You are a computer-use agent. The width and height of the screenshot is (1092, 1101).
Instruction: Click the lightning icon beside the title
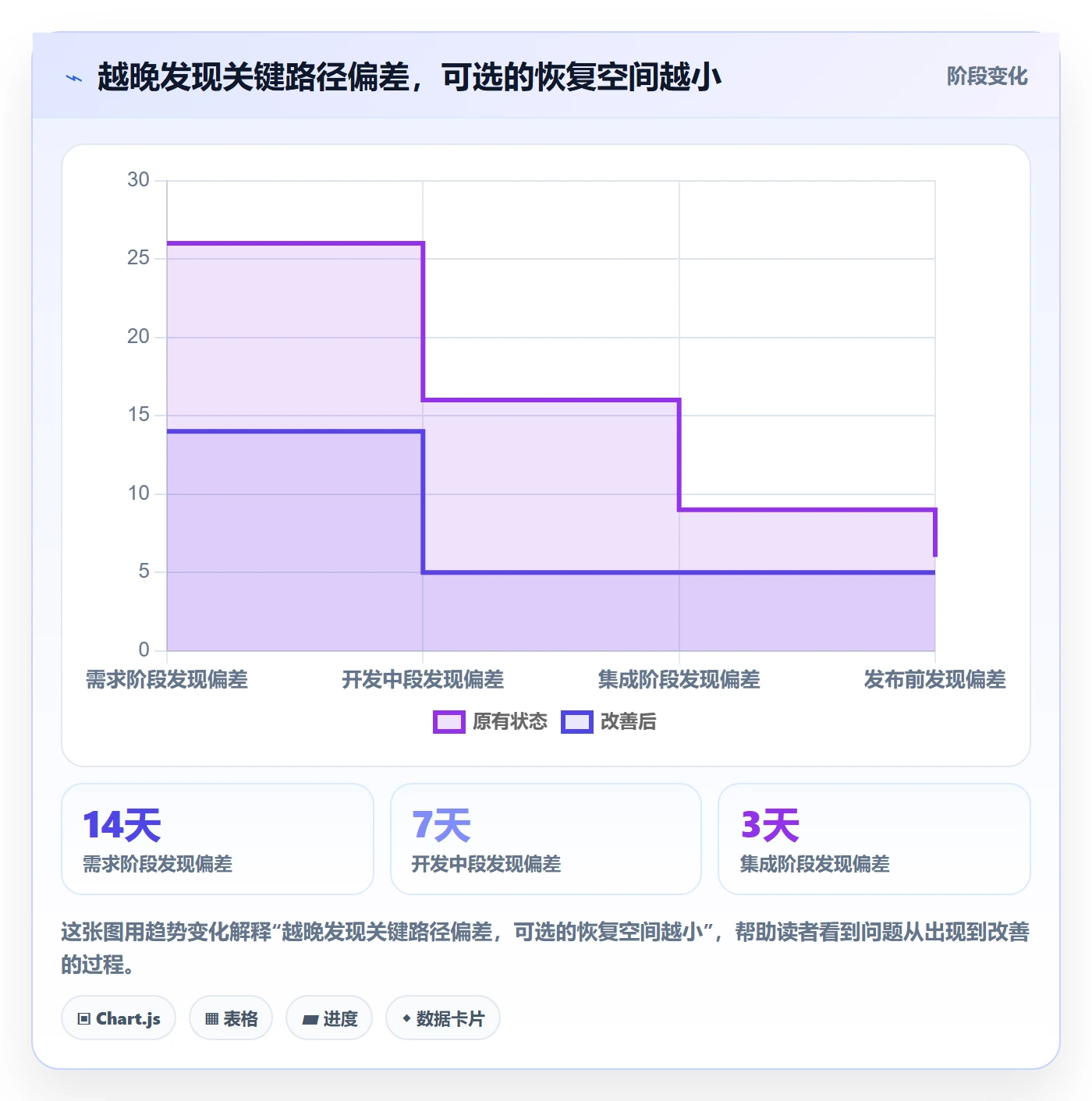(x=74, y=78)
